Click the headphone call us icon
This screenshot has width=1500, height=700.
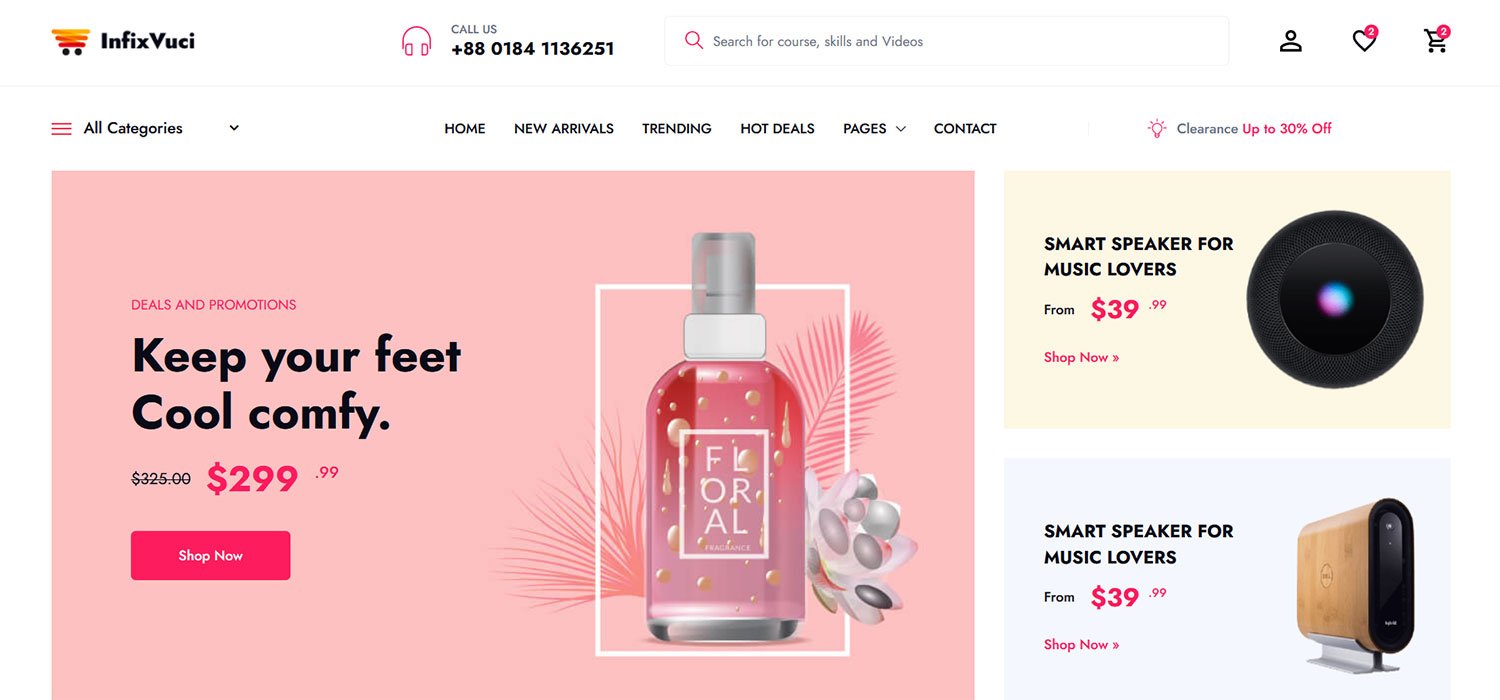[416, 41]
